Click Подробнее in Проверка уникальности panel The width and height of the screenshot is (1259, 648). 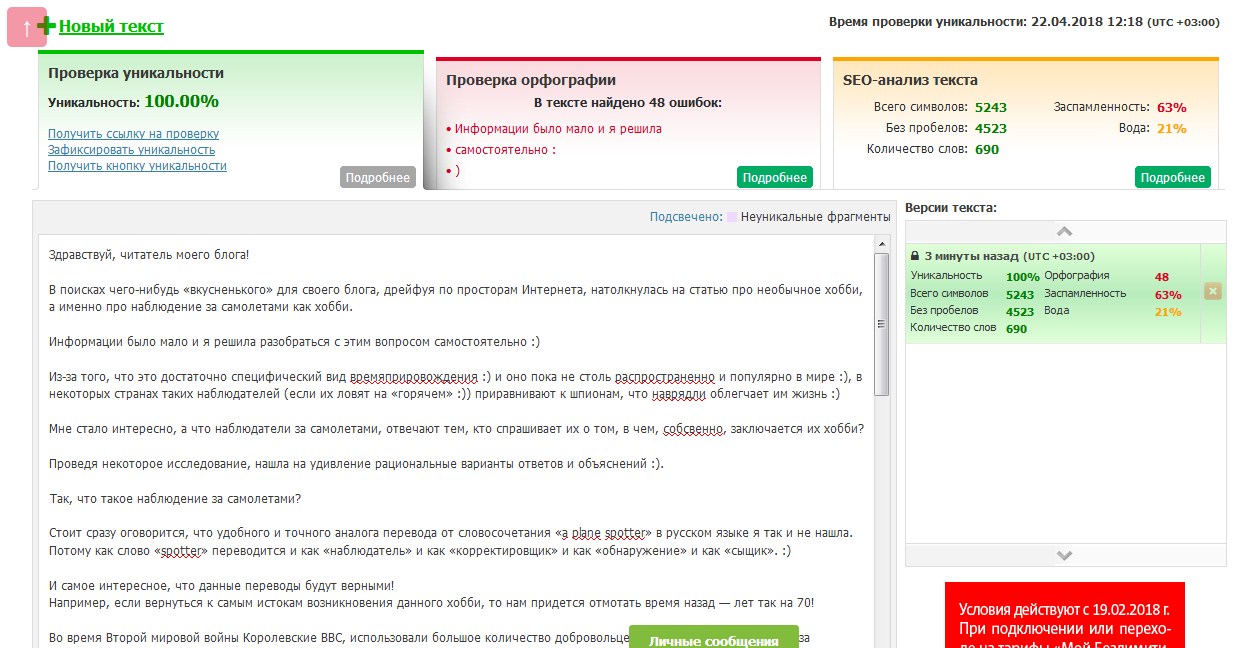(378, 177)
